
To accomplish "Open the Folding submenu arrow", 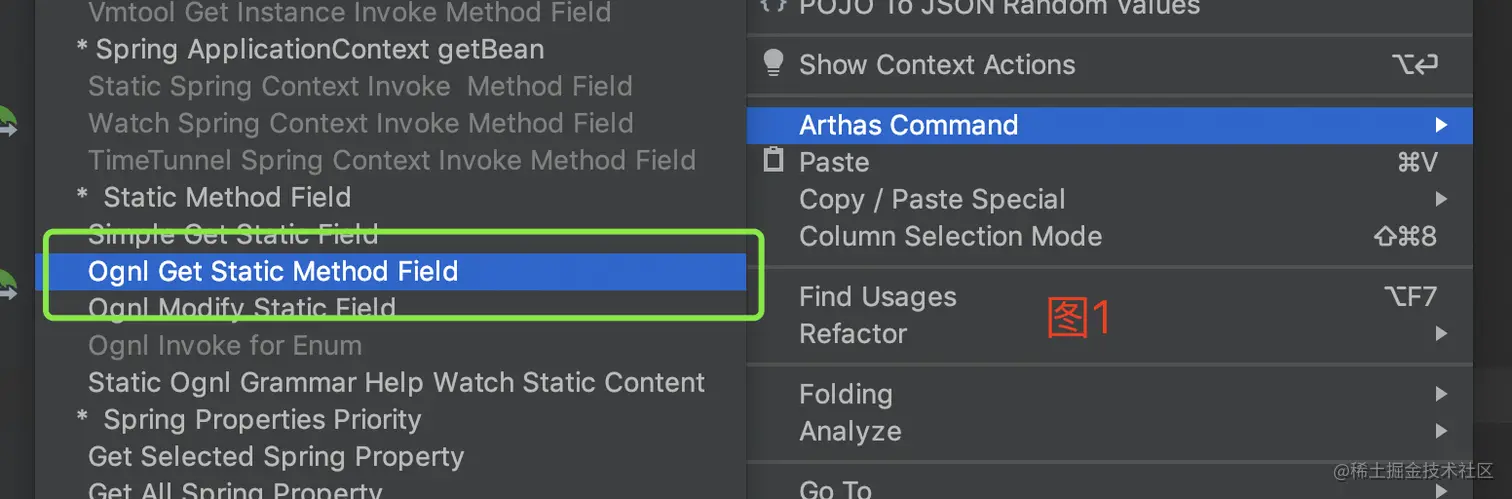I will (1441, 394).
